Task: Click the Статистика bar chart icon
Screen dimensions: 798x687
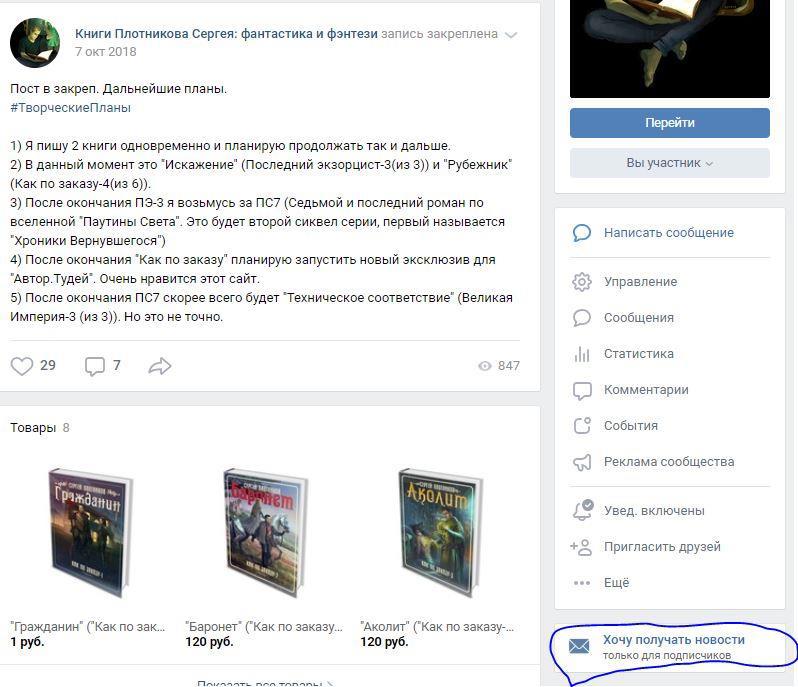Action: point(581,354)
